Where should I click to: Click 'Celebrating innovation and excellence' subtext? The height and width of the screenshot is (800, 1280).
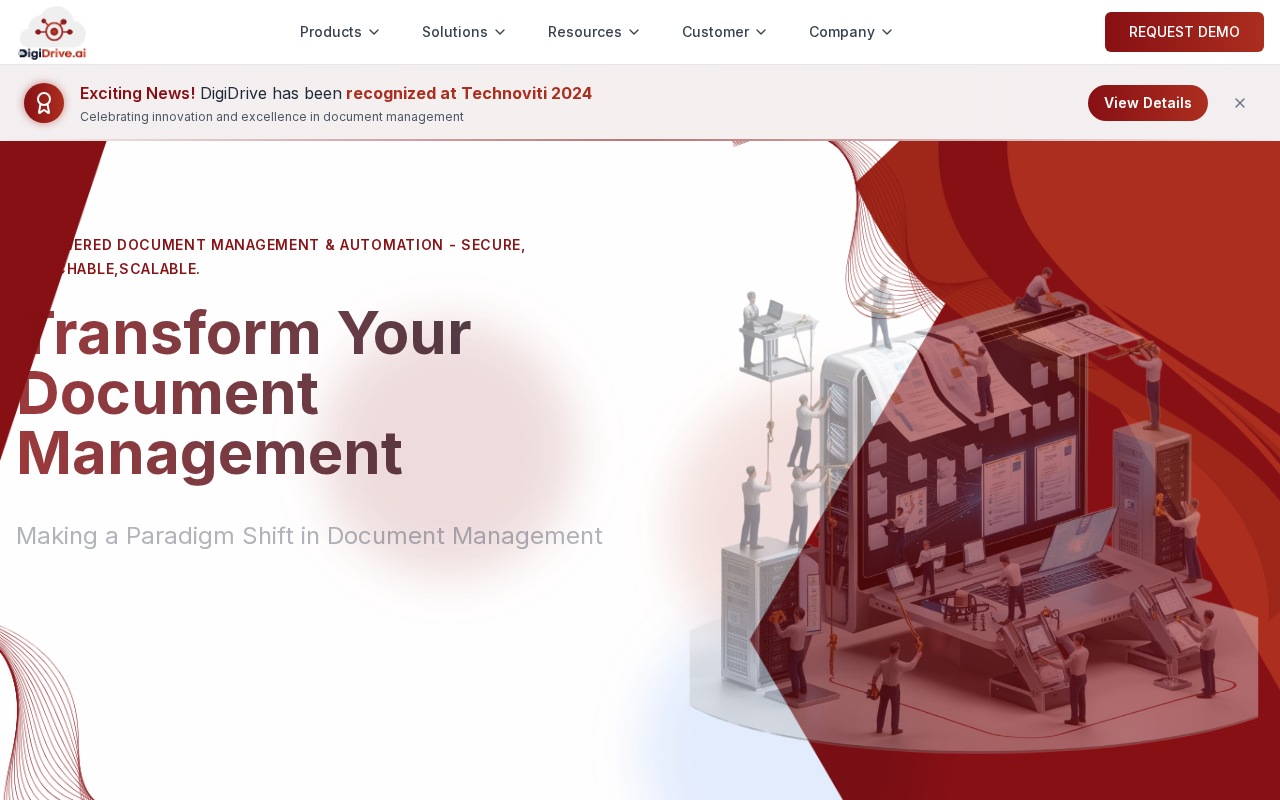click(272, 117)
